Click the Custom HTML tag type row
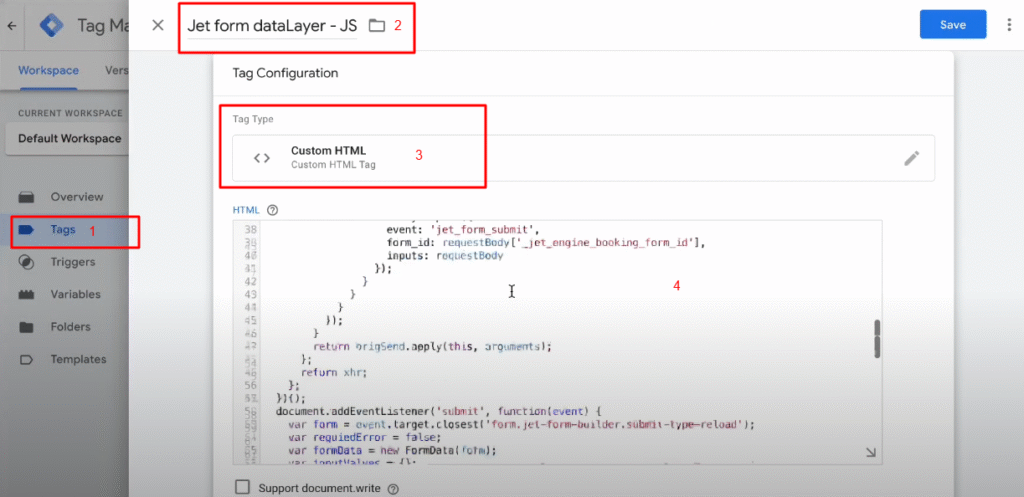This screenshot has height=497, width=1024. 583,158
